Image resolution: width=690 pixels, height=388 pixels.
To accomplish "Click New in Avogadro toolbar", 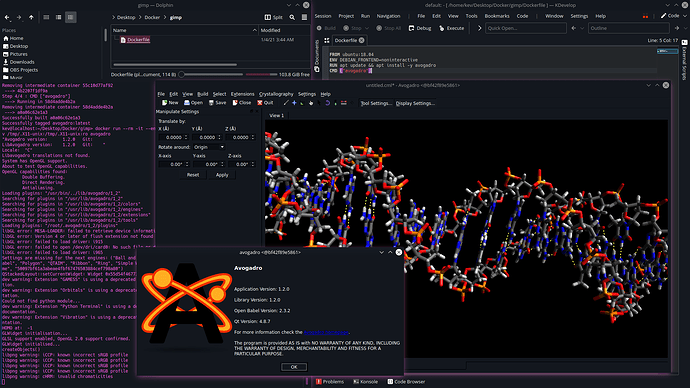I will pyautogui.click(x=170, y=103).
